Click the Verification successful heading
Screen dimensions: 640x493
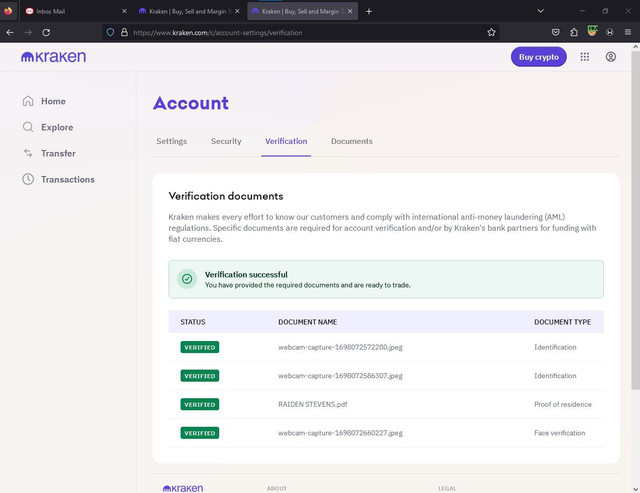[x=246, y=274]
